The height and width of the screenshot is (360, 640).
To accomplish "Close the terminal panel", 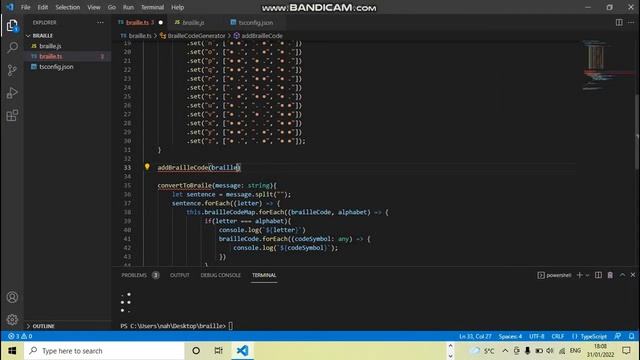I will coord(633,275).
